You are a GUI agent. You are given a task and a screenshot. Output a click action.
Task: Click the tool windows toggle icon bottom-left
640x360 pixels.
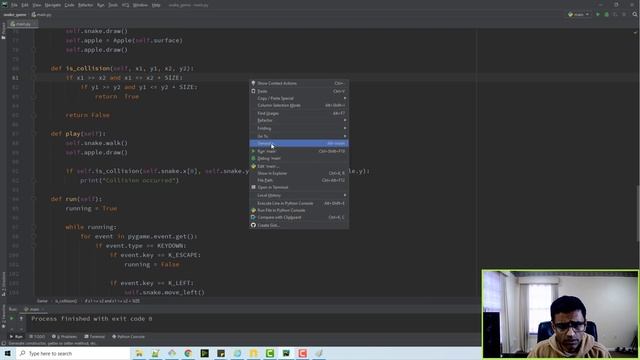coord(3,343)
